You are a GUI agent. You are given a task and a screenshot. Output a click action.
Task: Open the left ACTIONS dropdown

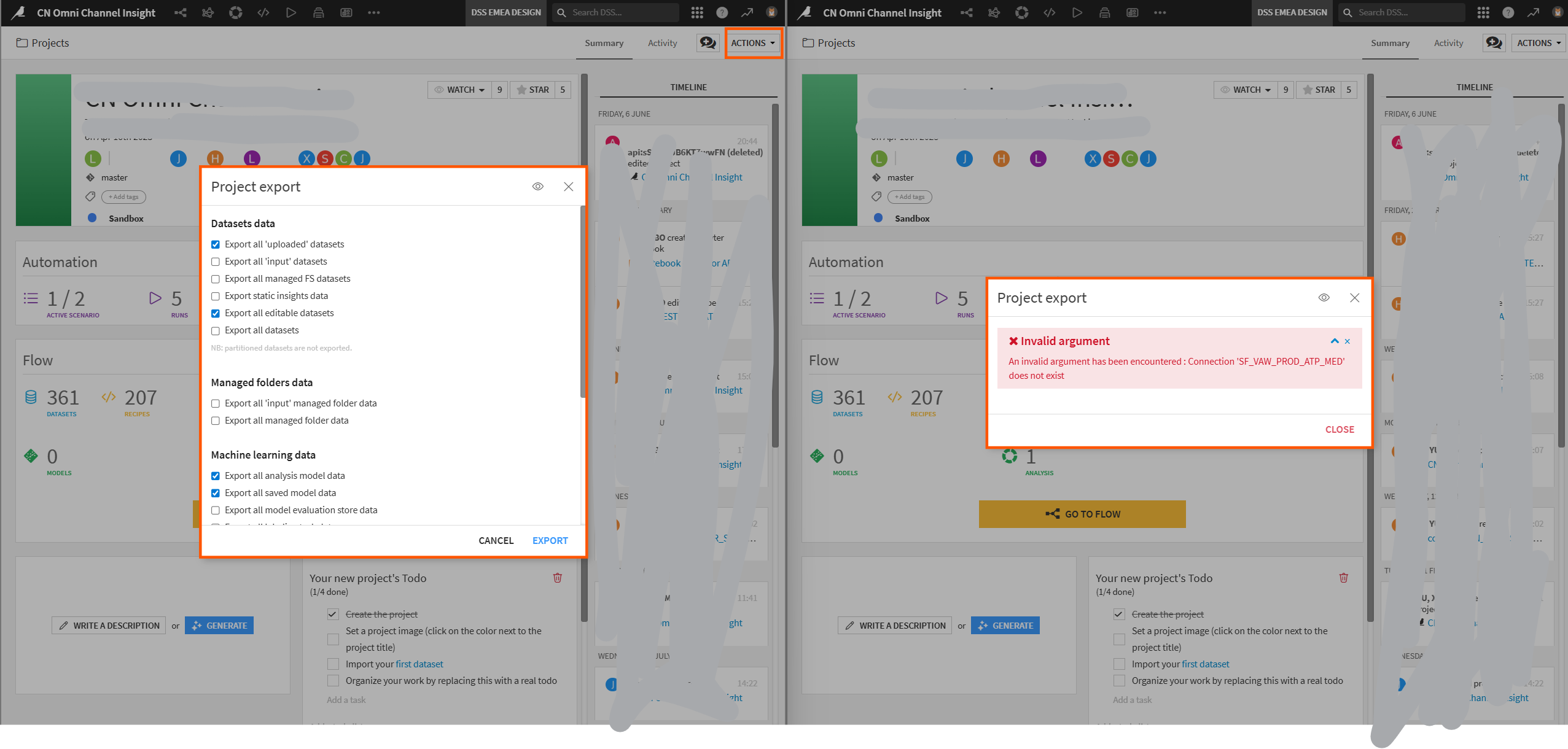[x=753, y=43]
